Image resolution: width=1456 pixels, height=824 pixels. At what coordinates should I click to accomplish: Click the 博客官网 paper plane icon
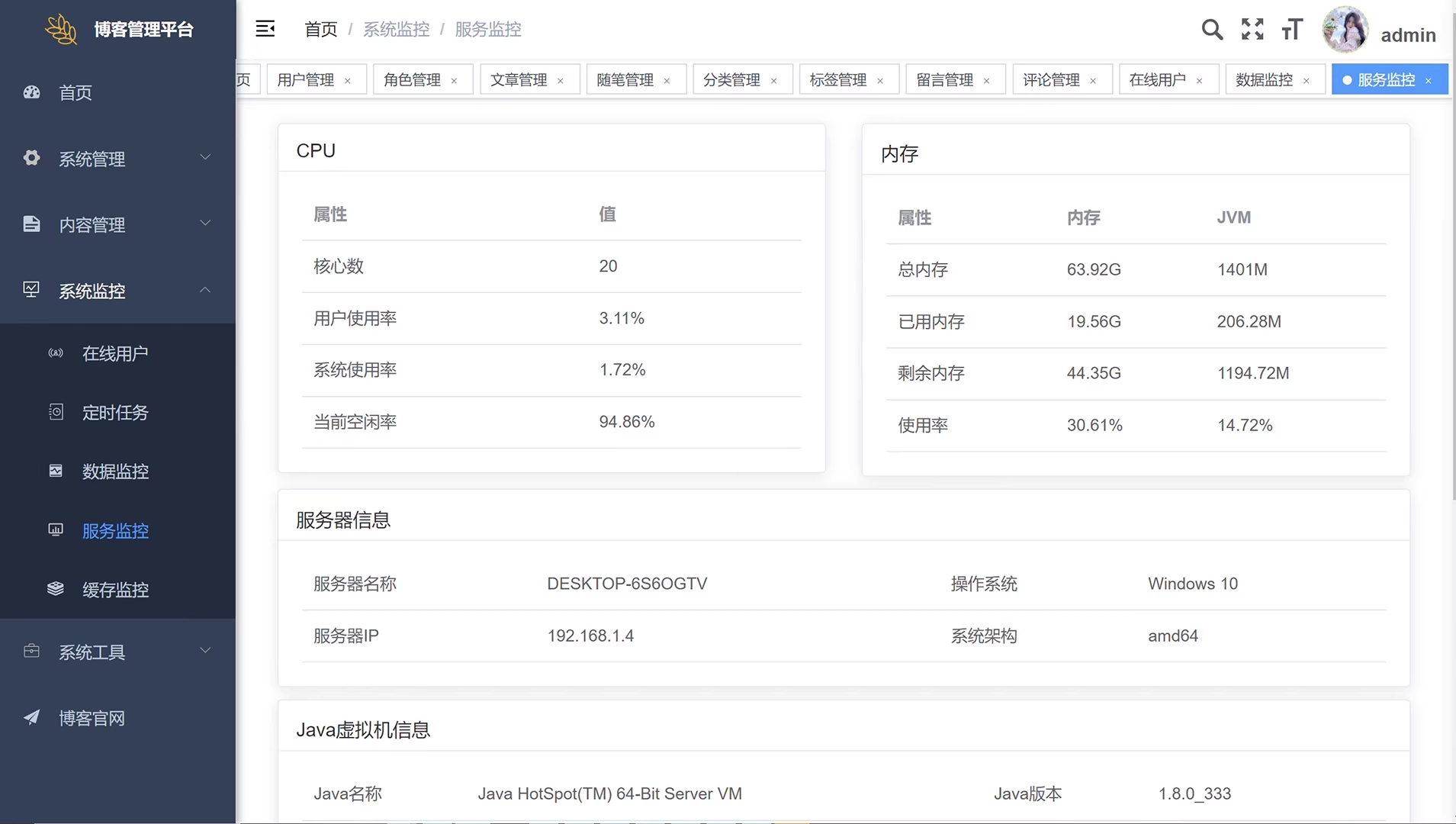coord(31,717)
